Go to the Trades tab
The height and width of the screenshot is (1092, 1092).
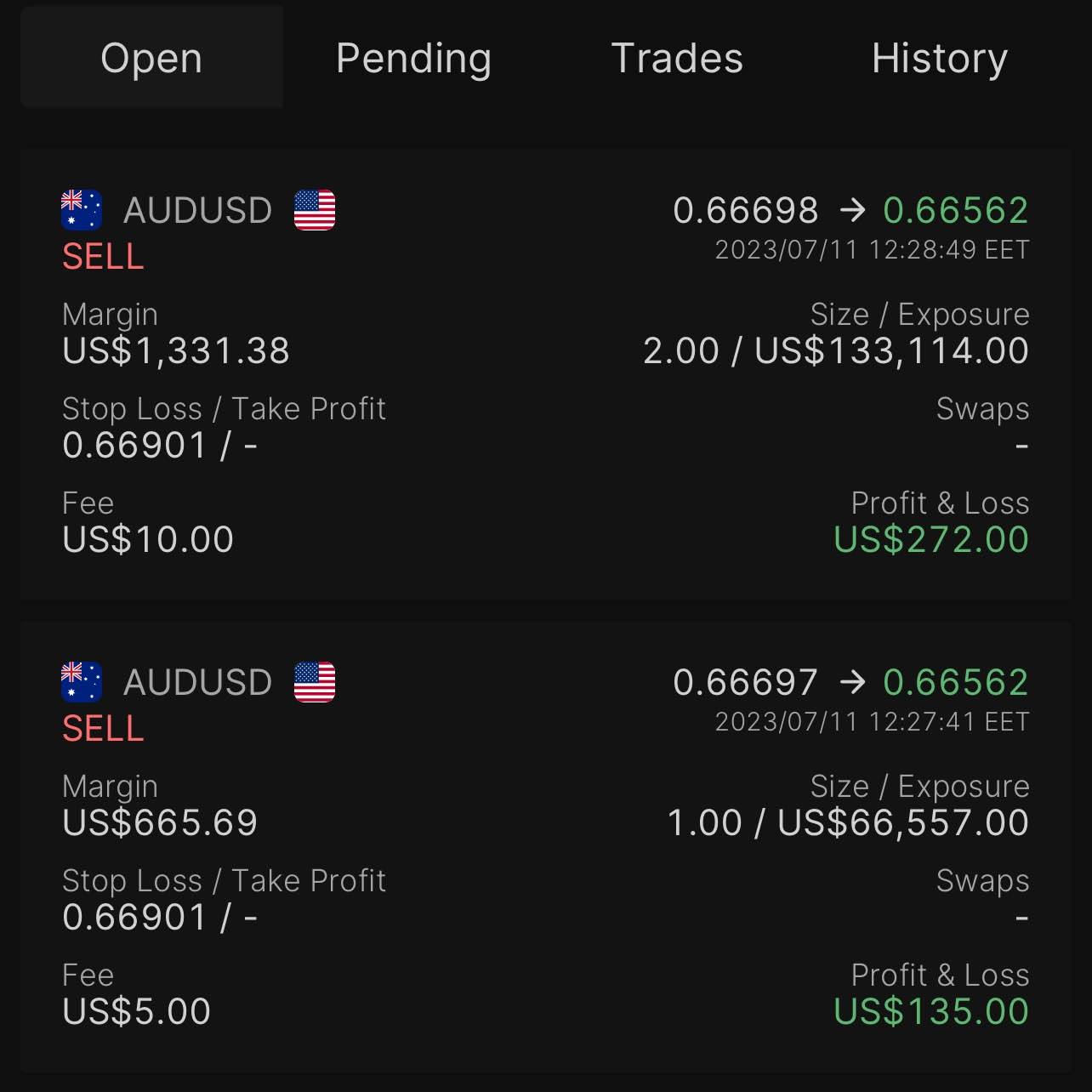677,58
